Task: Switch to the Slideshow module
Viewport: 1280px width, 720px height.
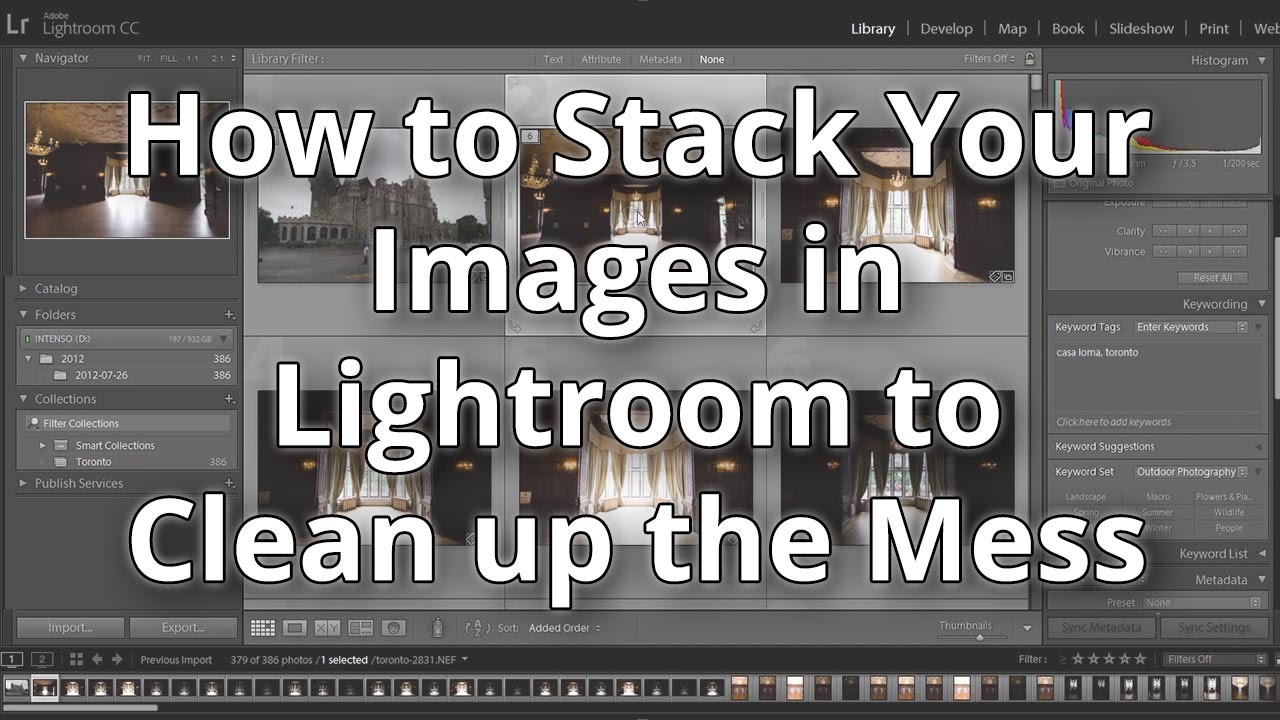Action: pos(1141,28)
